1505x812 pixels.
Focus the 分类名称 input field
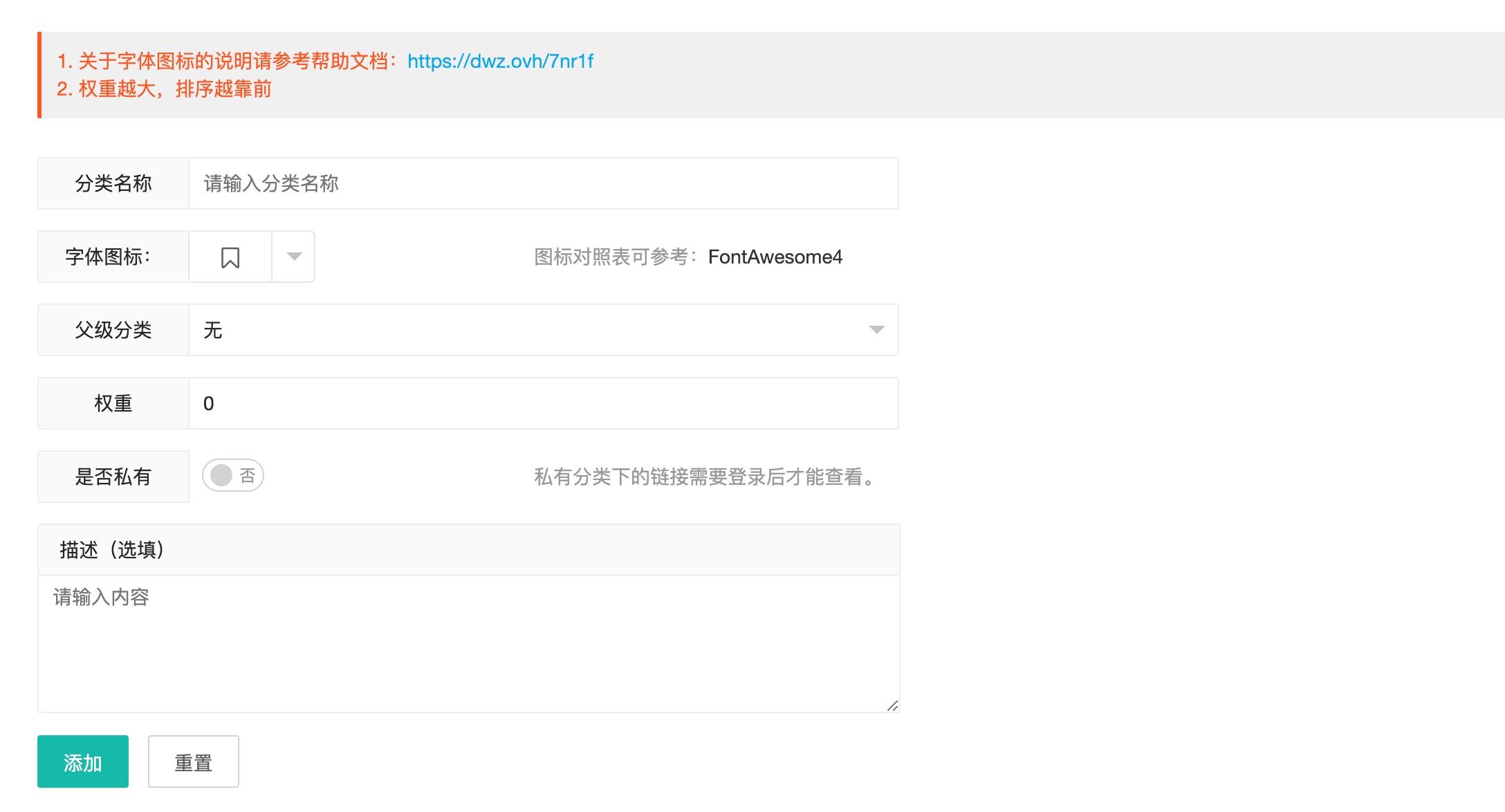pyautogui.click(x=543, y=183)
